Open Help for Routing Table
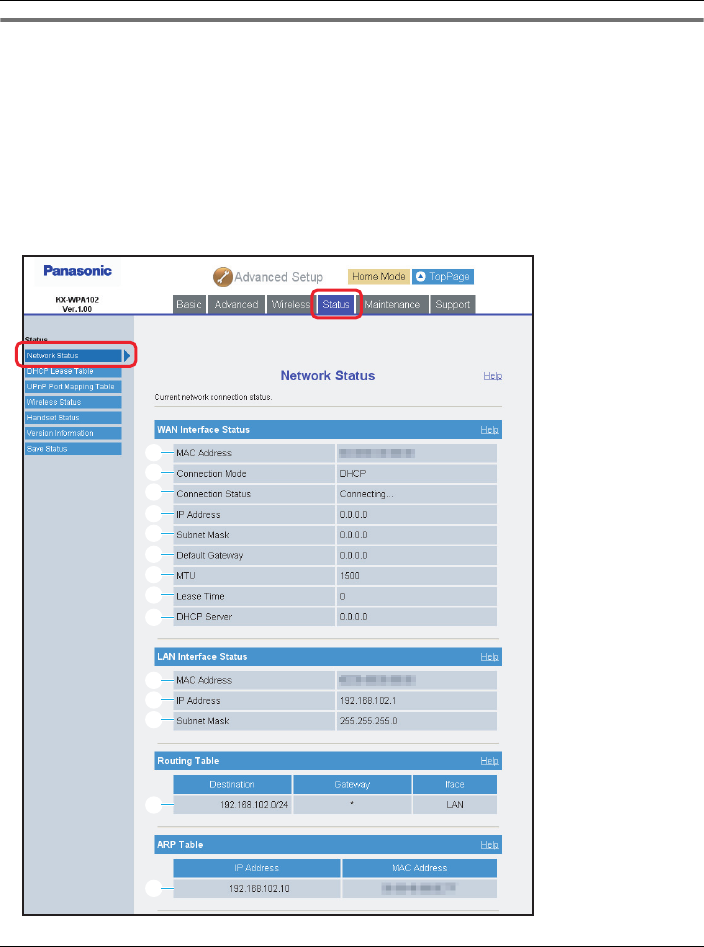Image resolution: width=704 pixels, height=947 pixels. click(x=489, y=761)
